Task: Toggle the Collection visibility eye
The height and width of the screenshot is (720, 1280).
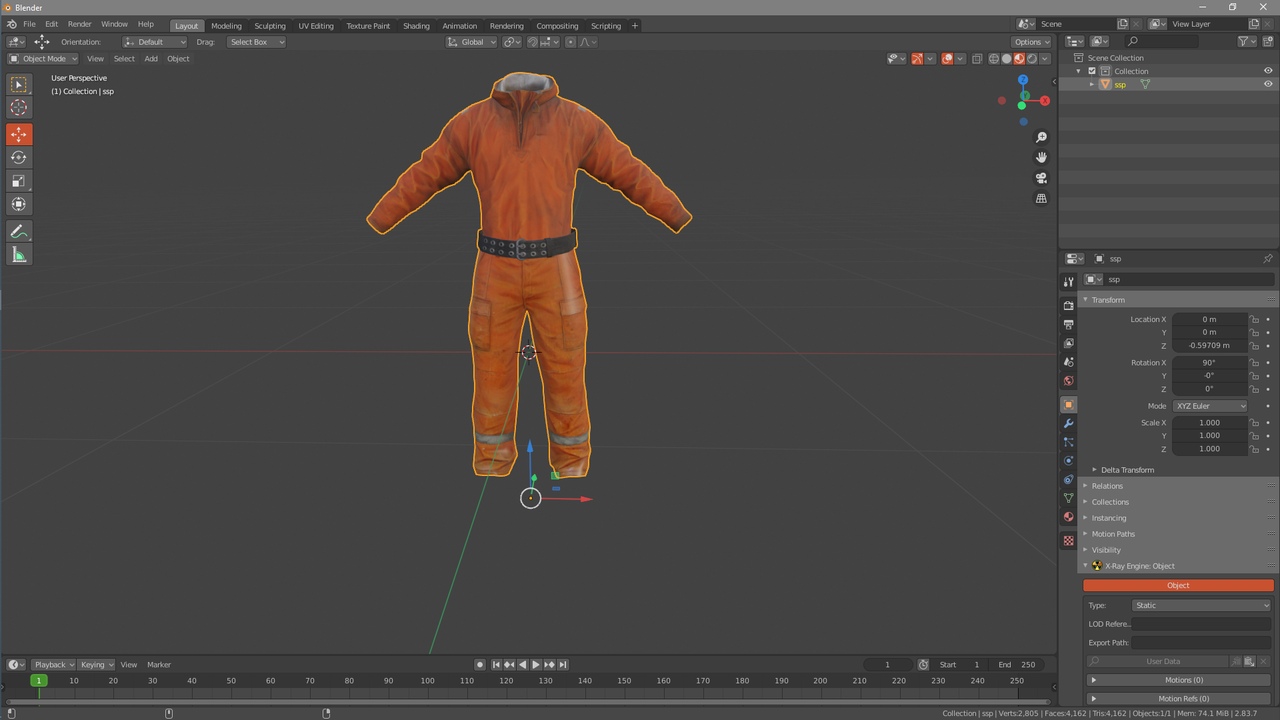Action: (x=1268, y=71)
